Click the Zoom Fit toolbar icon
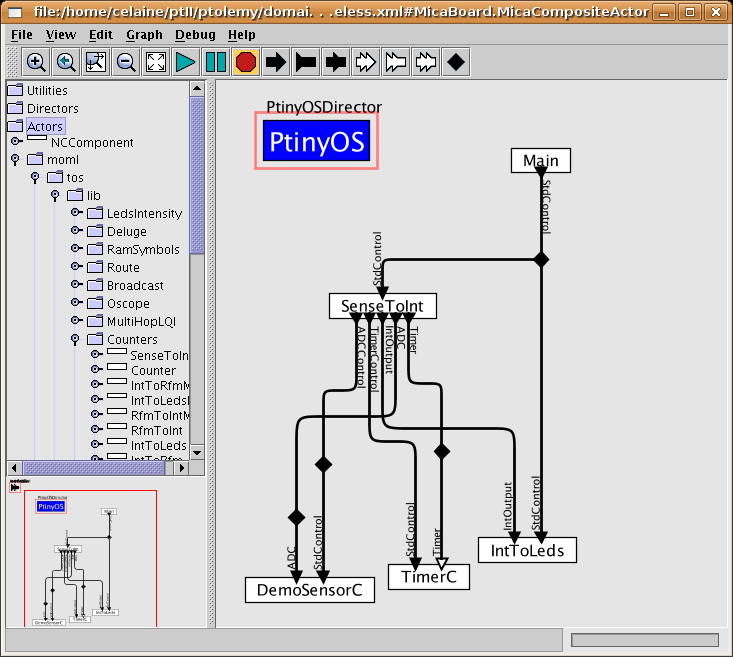The width and height of the screenshot is (733, 657). tap(96, 62)
